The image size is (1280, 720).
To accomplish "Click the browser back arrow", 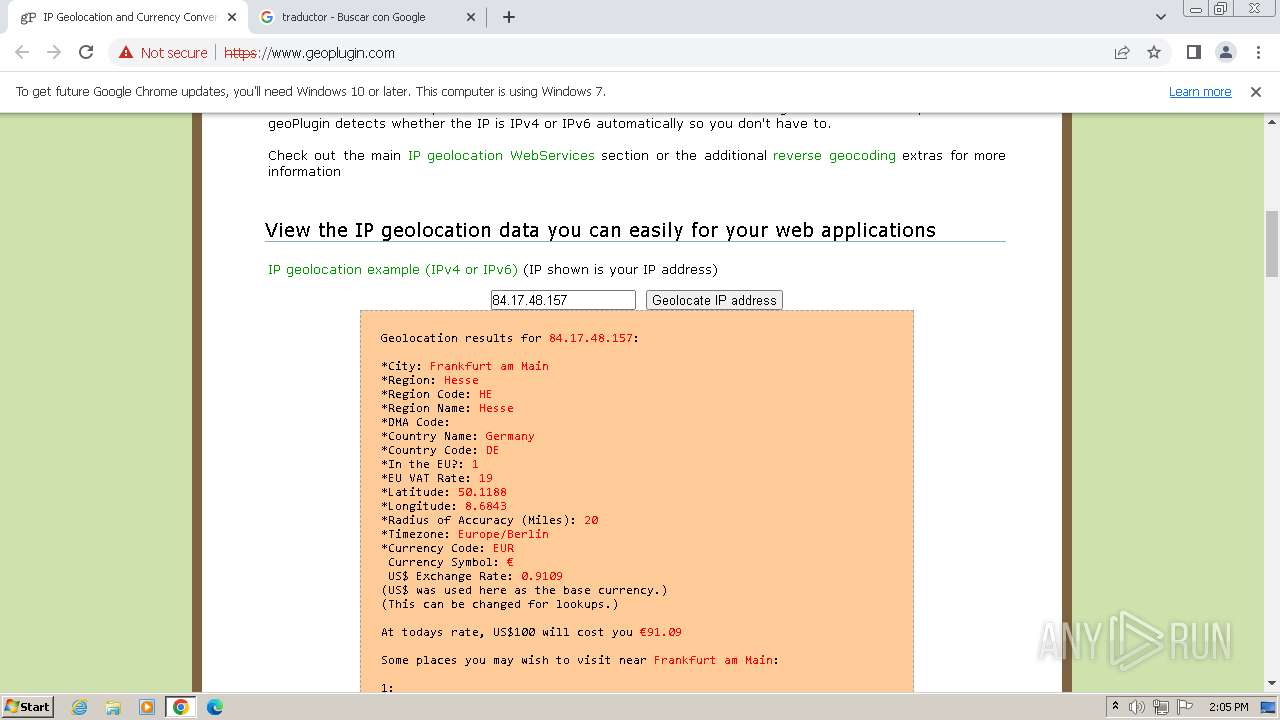I will (x=22, y=53).
